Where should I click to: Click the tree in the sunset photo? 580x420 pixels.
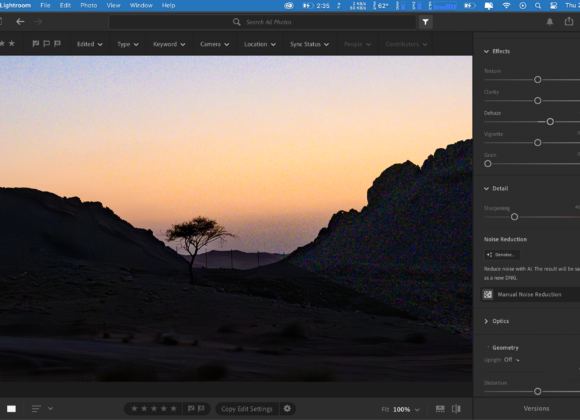(197, 249)
